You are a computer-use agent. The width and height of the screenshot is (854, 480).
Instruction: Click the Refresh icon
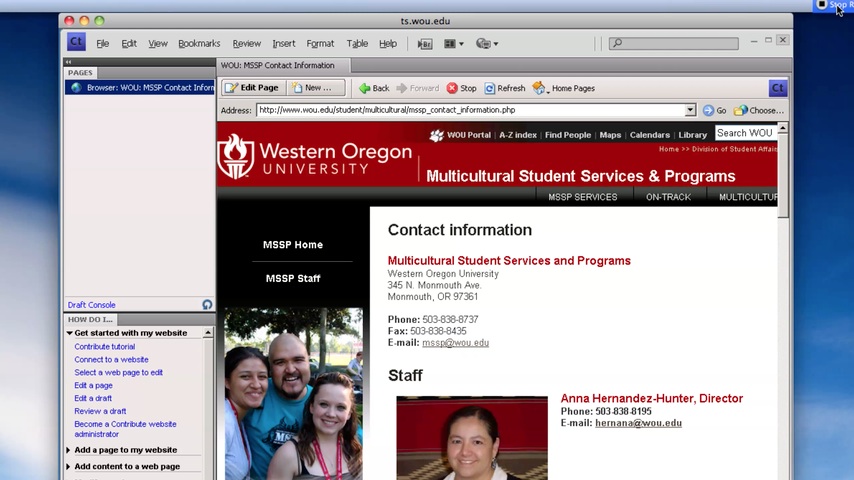coord(490,88)
